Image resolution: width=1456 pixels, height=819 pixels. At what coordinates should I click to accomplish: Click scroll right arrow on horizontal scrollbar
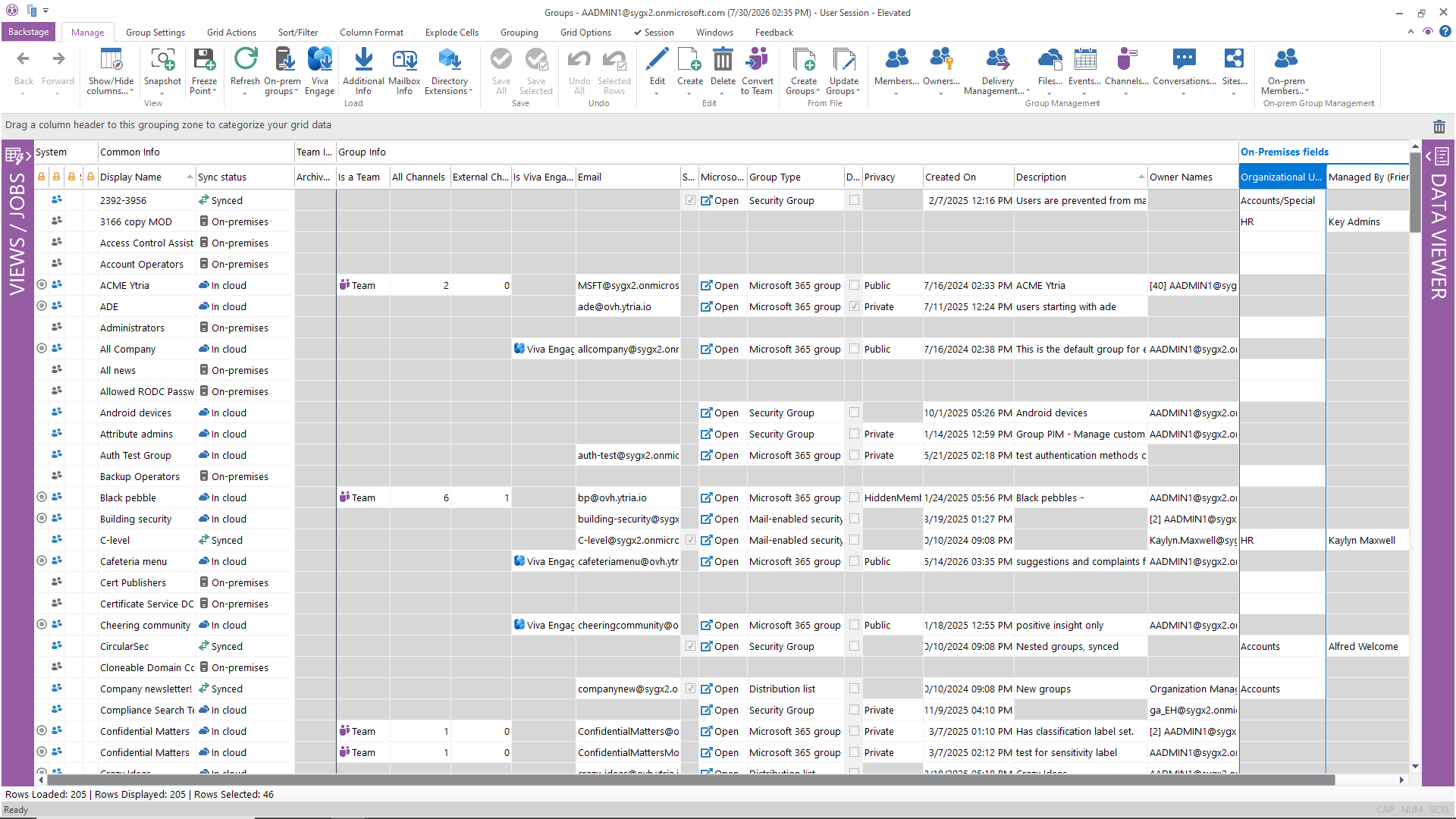pyautogui.click(x=1401, y=780)
